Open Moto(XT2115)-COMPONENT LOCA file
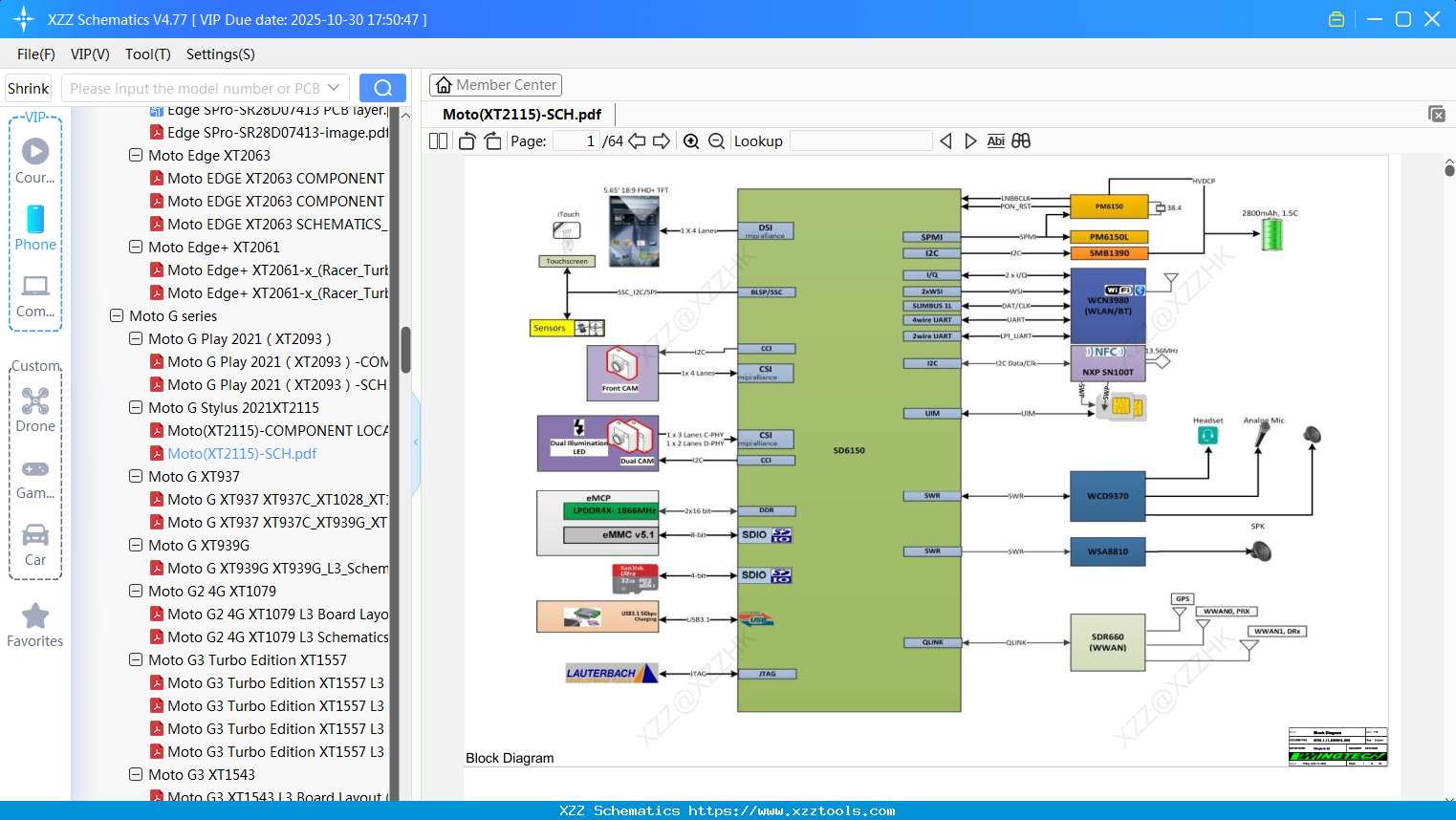This screenshot has height=820, width=1456. (277, 430)
